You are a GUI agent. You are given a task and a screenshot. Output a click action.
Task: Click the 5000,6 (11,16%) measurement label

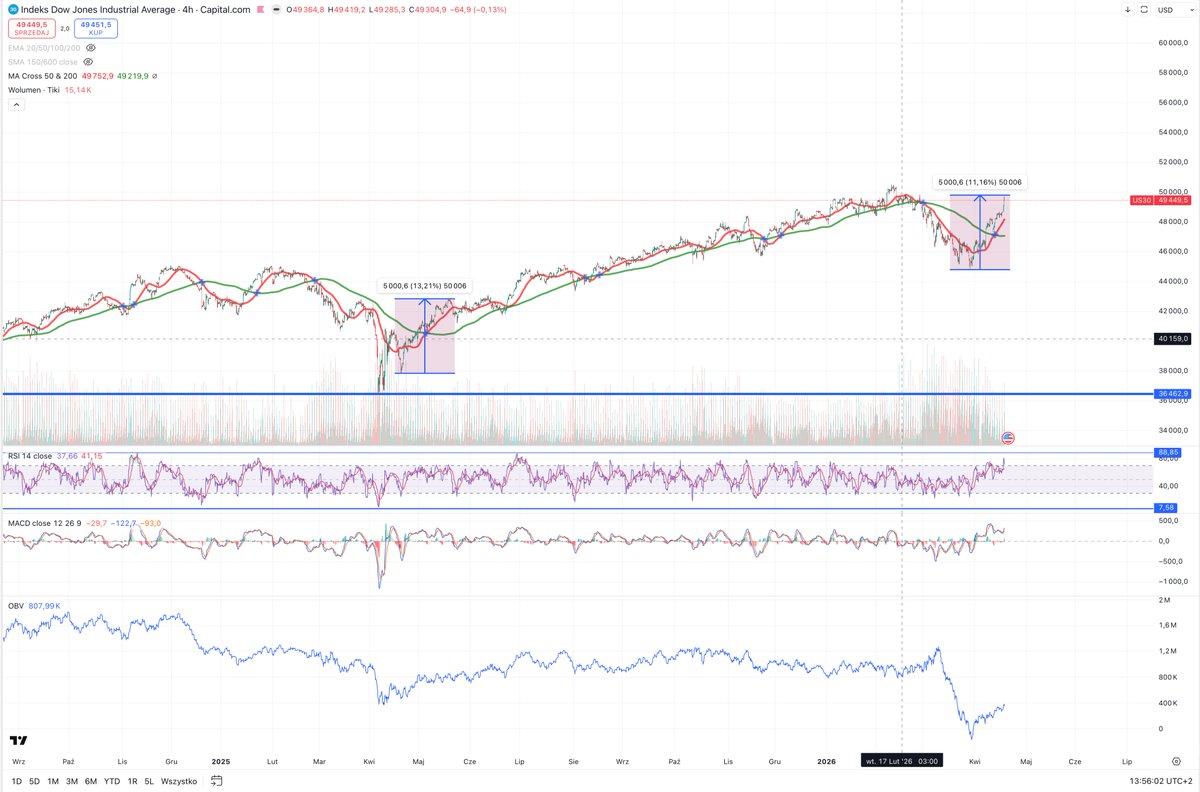pyautogui.click(x=979, y=182)
